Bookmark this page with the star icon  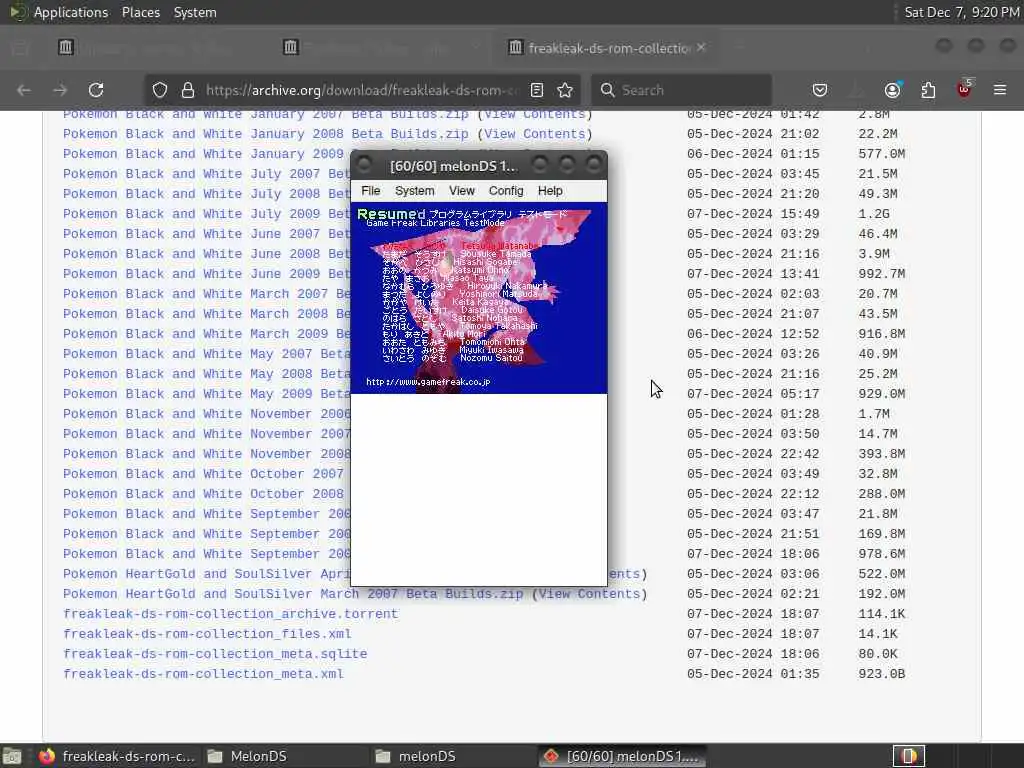point(565,90)
